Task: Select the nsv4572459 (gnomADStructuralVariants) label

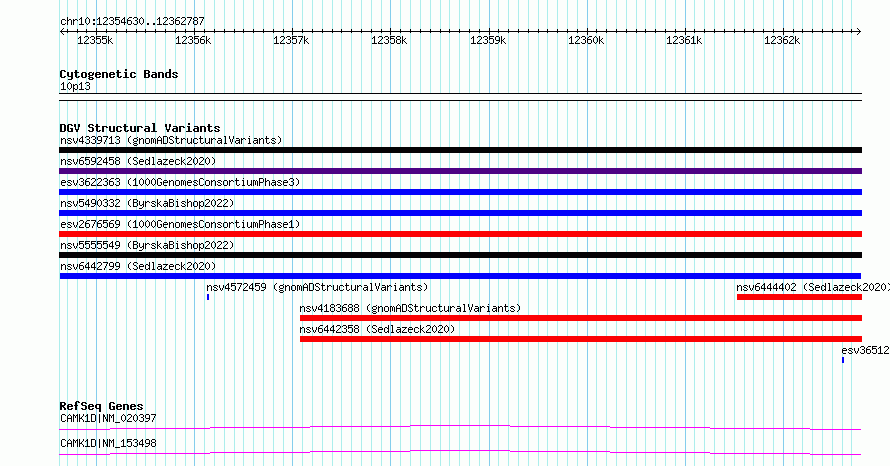Action: 317,287
